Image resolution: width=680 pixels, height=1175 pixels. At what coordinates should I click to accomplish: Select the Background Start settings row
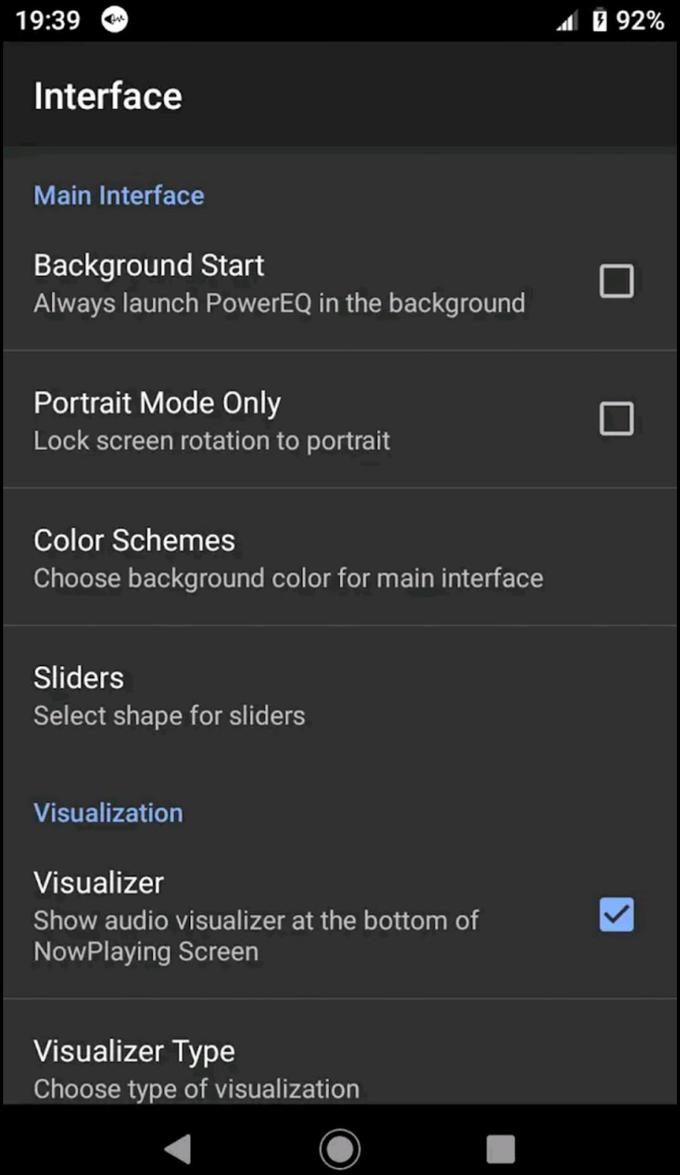point(280,281)
